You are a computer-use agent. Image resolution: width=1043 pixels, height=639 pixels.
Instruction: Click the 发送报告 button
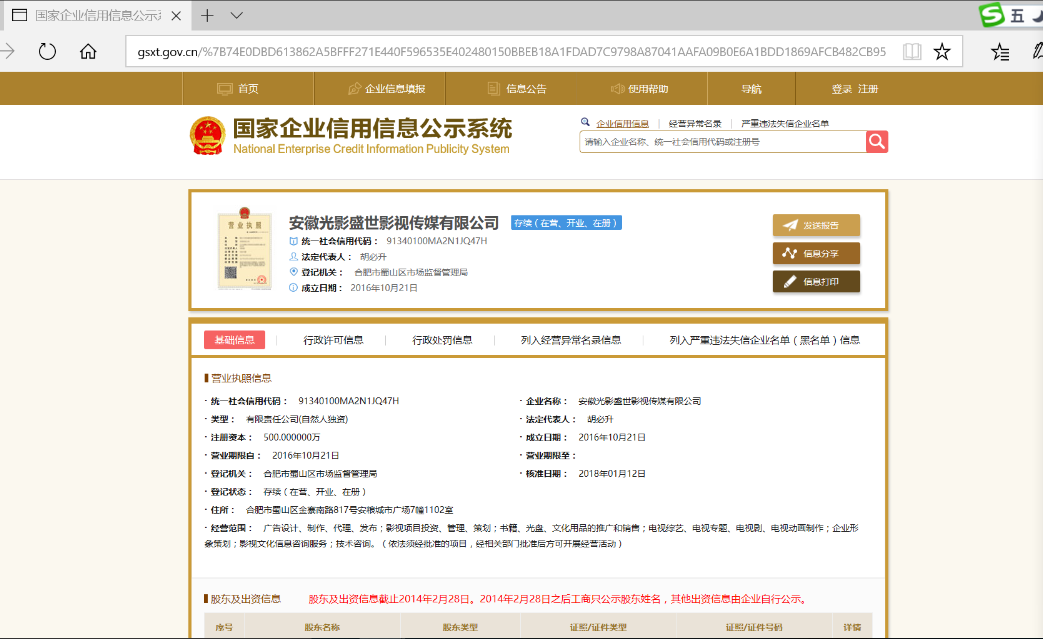pyautogui.click(x=816, y=225)
